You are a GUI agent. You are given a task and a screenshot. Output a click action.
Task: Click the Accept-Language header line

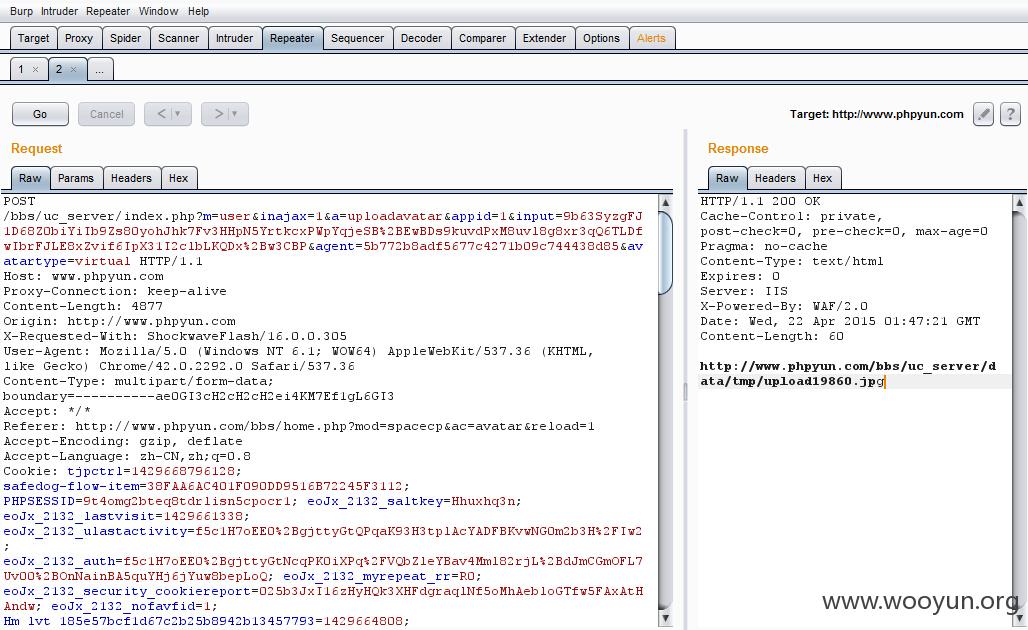(x=127, y=456)
